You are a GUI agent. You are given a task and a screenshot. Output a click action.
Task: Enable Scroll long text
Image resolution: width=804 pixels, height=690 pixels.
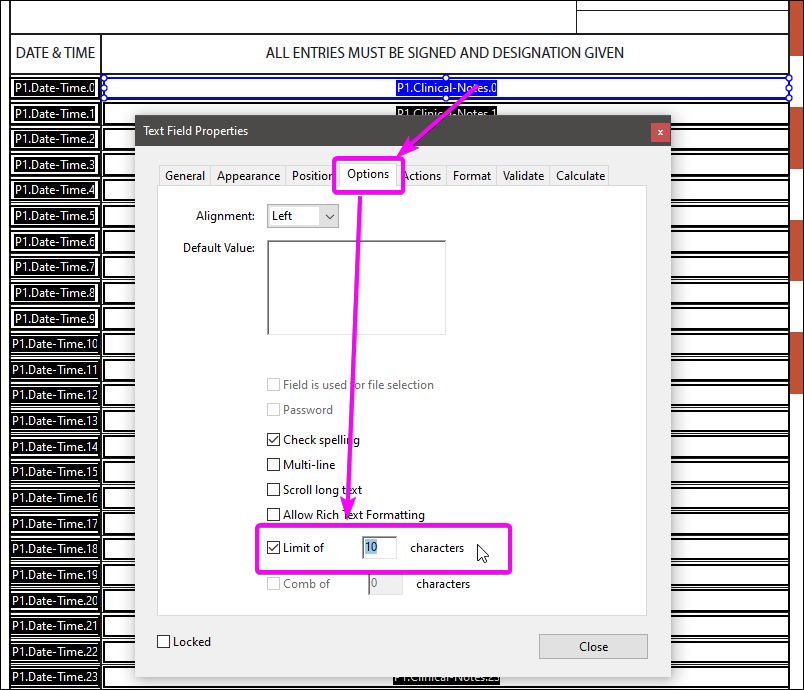pos(274,489)
